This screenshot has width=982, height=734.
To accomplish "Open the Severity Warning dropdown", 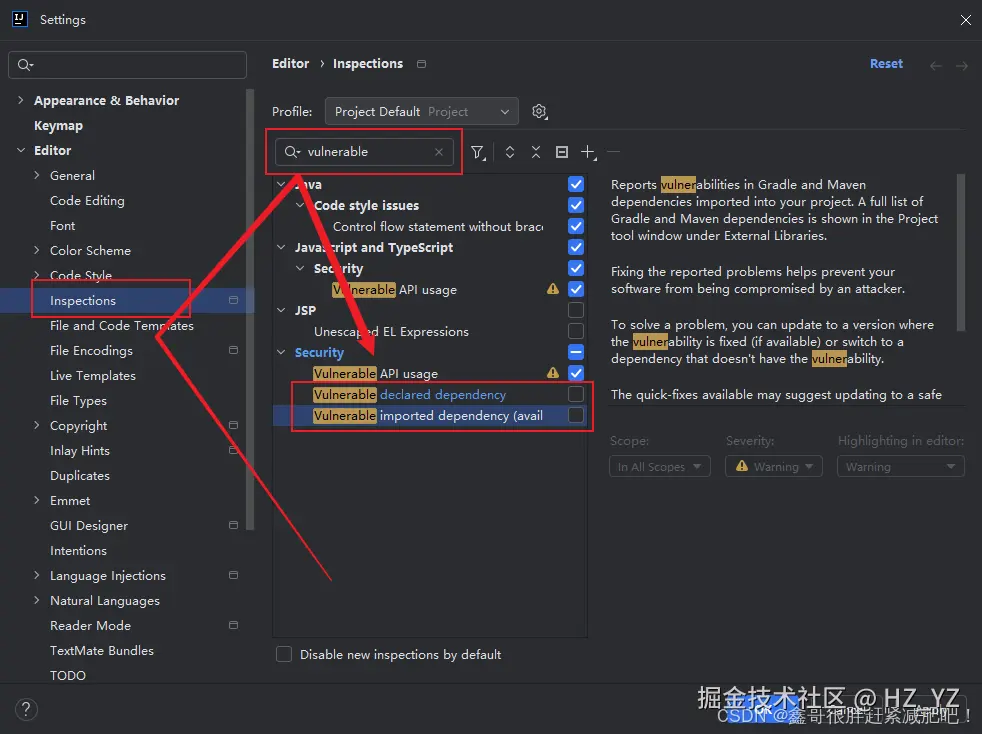I will 773,467.
